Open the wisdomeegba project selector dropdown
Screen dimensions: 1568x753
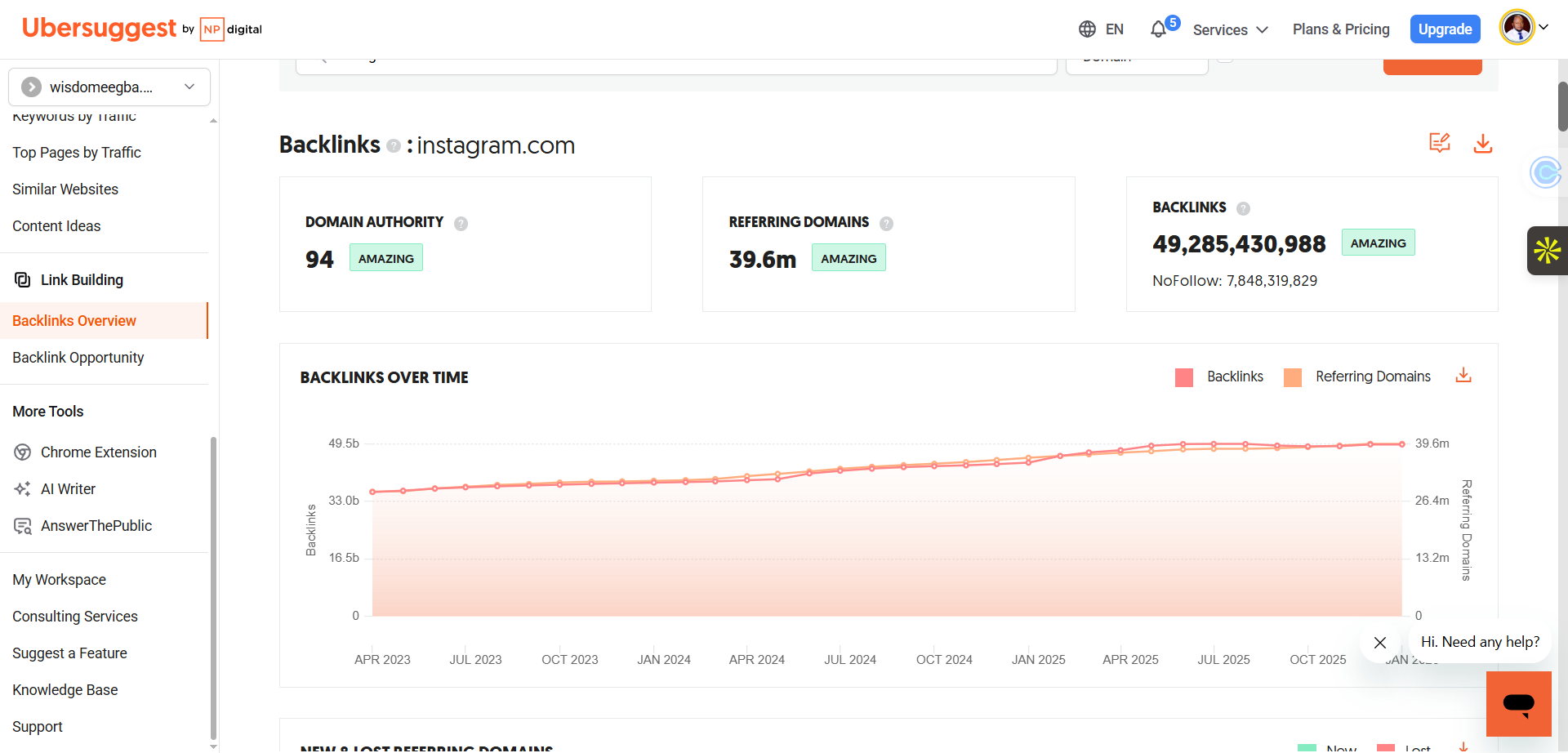coord(109,87)
